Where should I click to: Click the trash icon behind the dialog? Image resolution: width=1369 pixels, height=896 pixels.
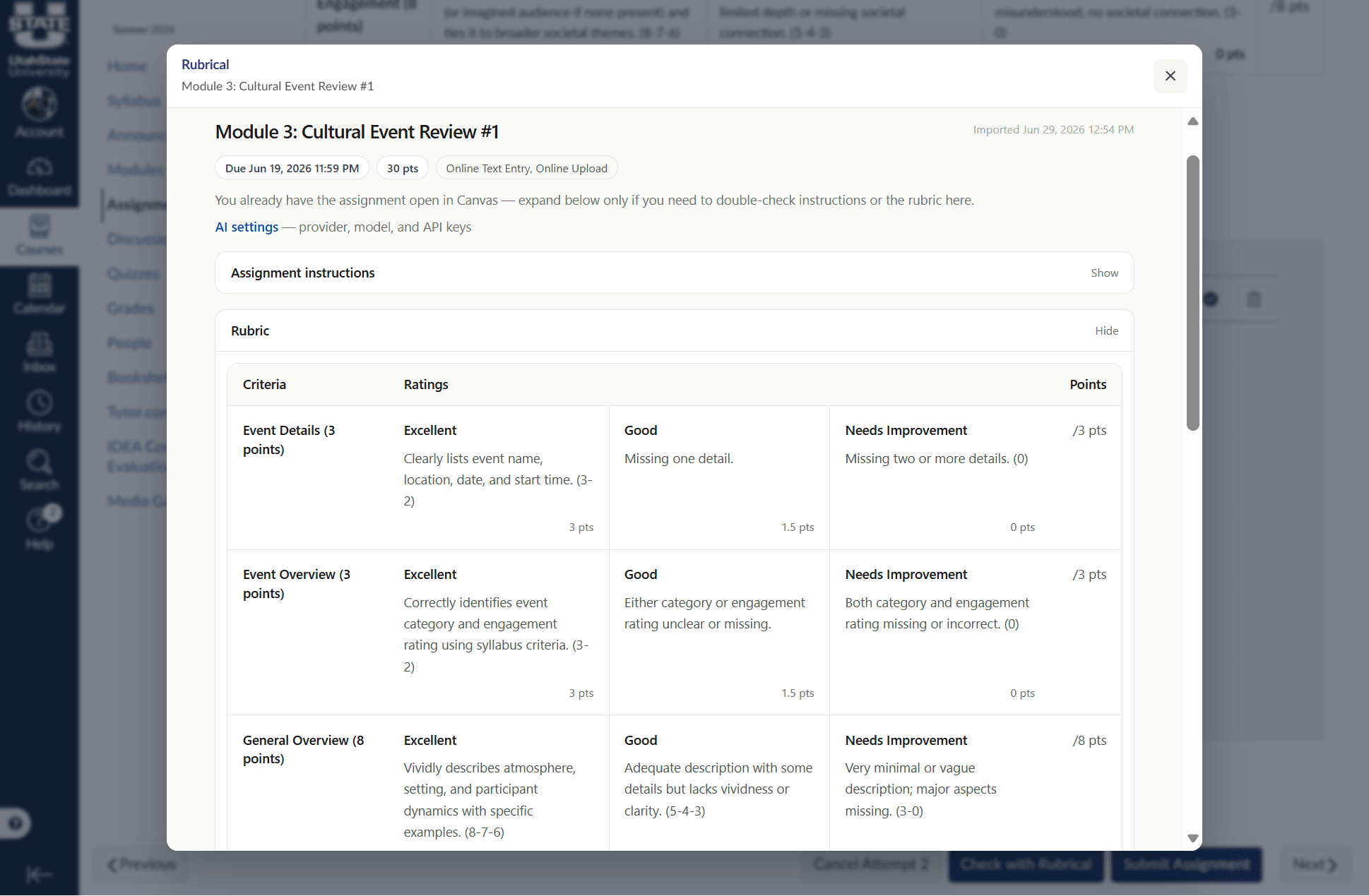1254,299
